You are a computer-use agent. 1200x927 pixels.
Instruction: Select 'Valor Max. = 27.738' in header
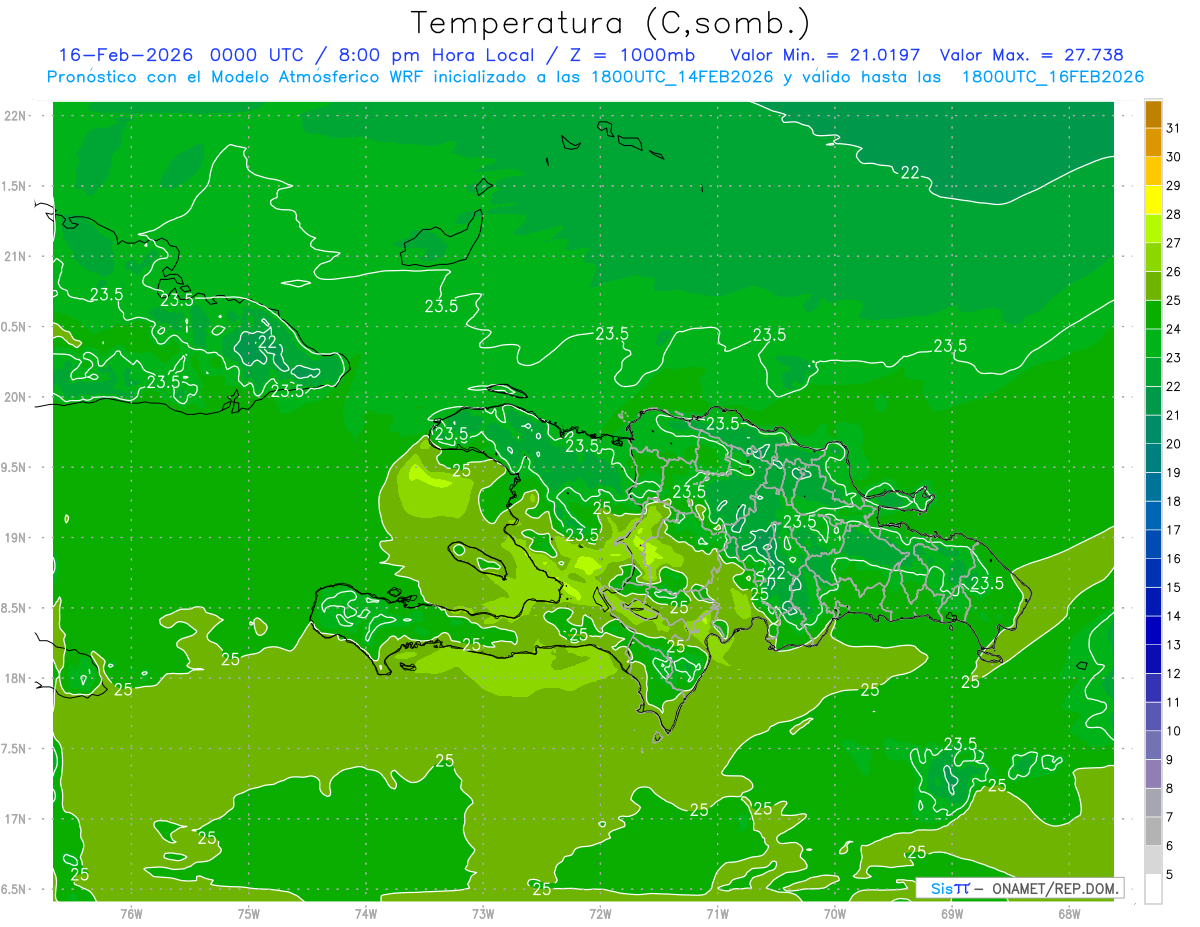[1031, 55]
